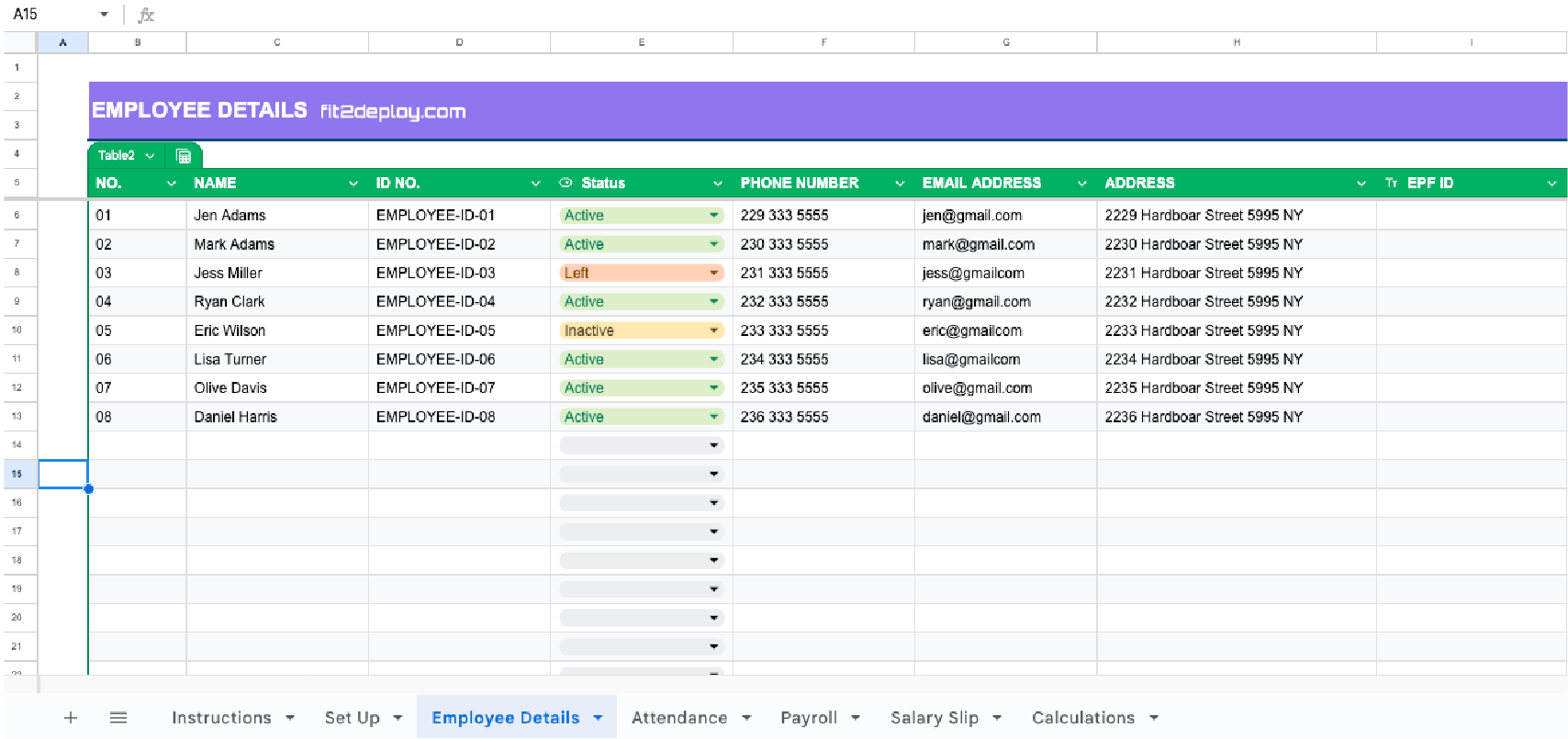Open the ADDRESS column filter arrow
Image resolution: width=1568 pixels, height=739 pixels.
pos(1361,184)
